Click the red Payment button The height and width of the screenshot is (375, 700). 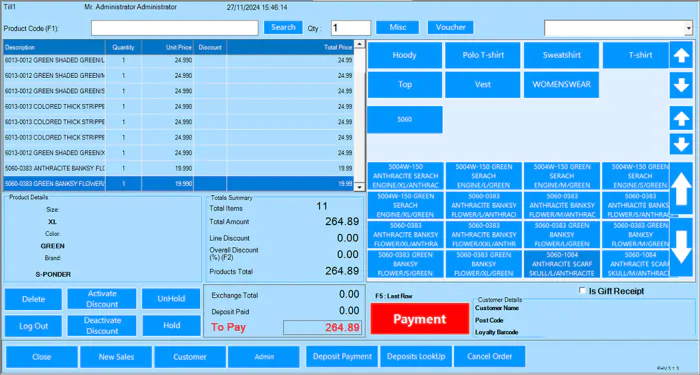coord(420,319)
